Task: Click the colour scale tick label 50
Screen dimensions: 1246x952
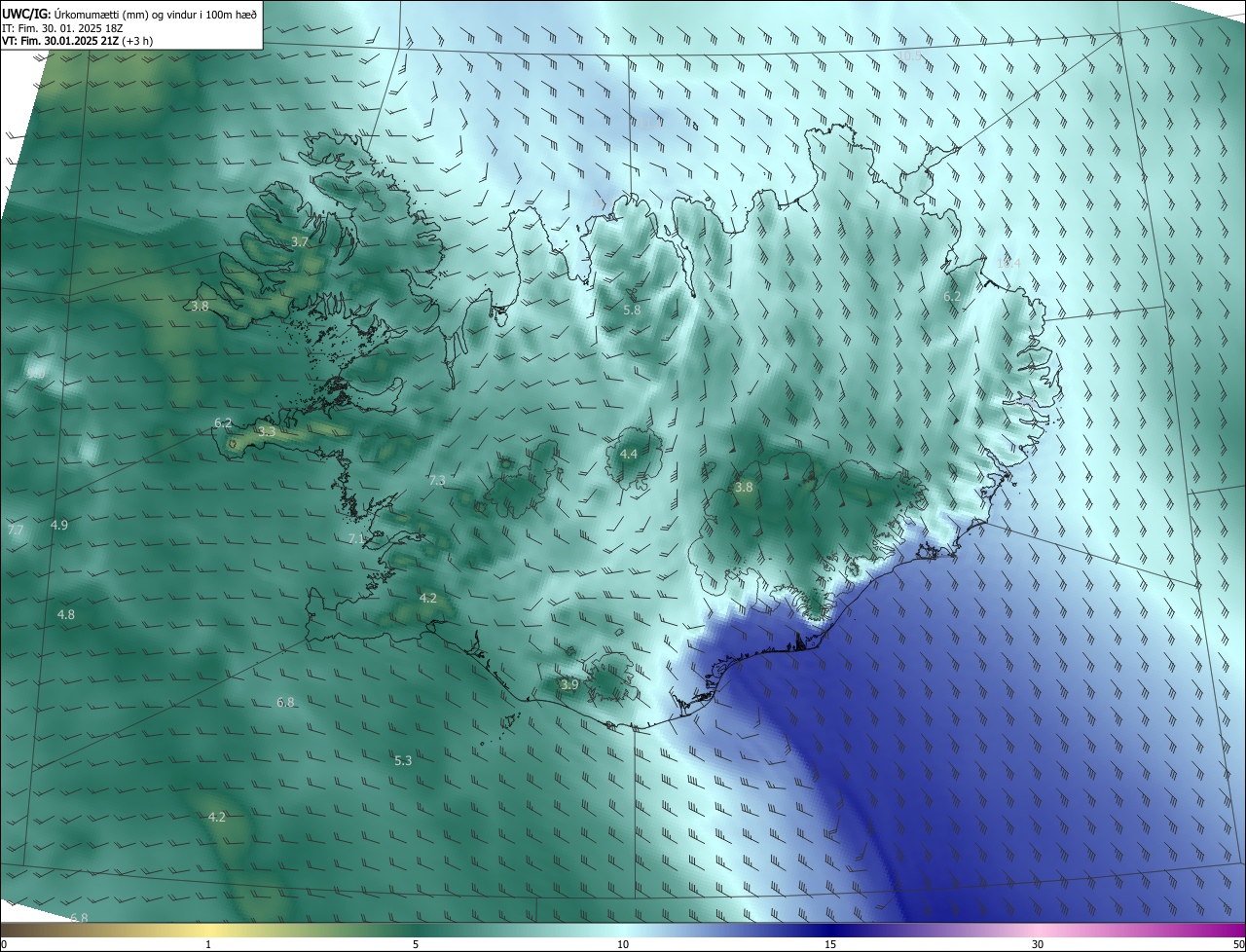Action: [1238, 945]
